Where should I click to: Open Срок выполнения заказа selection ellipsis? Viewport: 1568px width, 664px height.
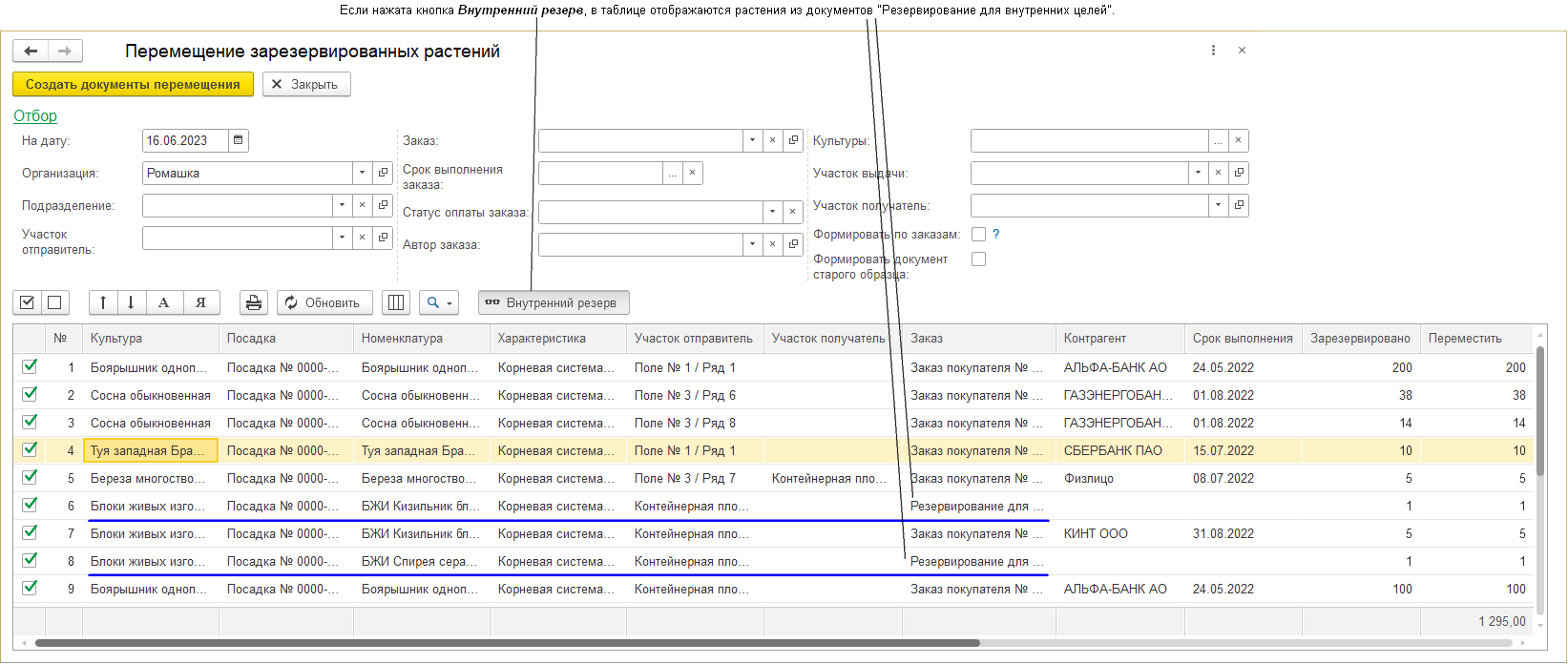(x=674, y=173)
